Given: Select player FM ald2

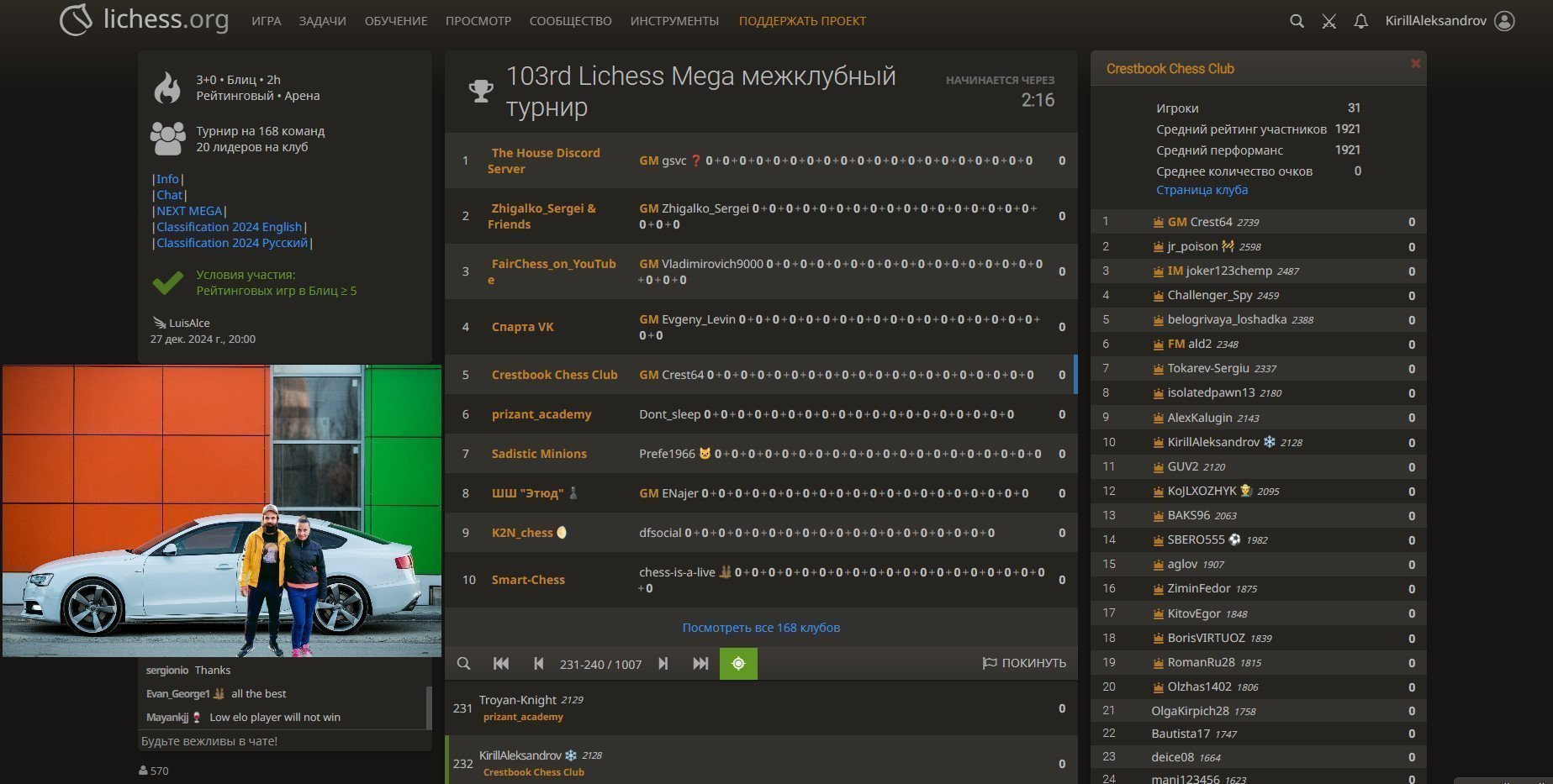Looking at the screenshot, I should (x=1259, y=344).
